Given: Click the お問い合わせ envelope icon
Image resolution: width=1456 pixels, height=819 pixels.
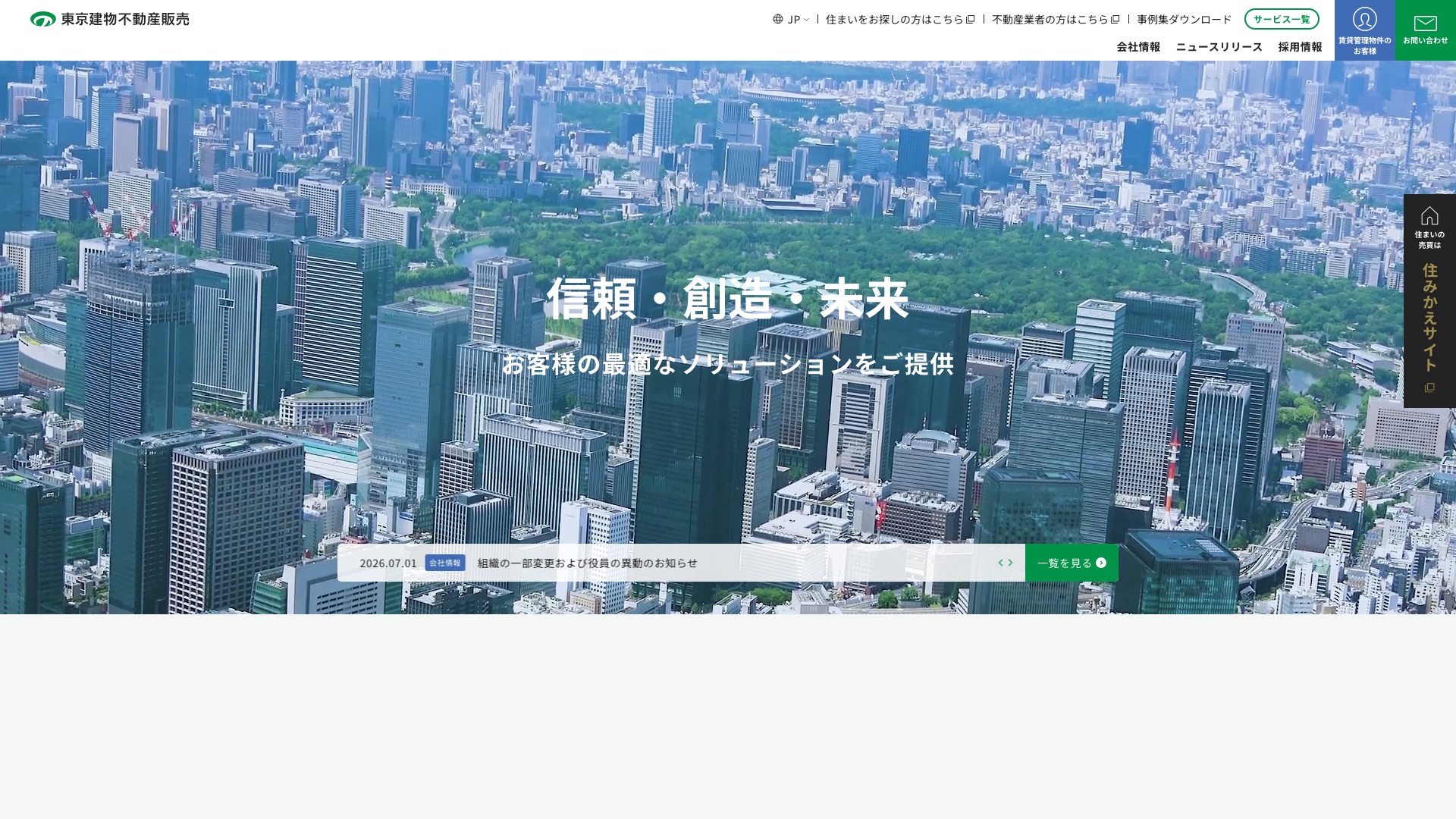Looking at the screenshot, I should 1426,23.
